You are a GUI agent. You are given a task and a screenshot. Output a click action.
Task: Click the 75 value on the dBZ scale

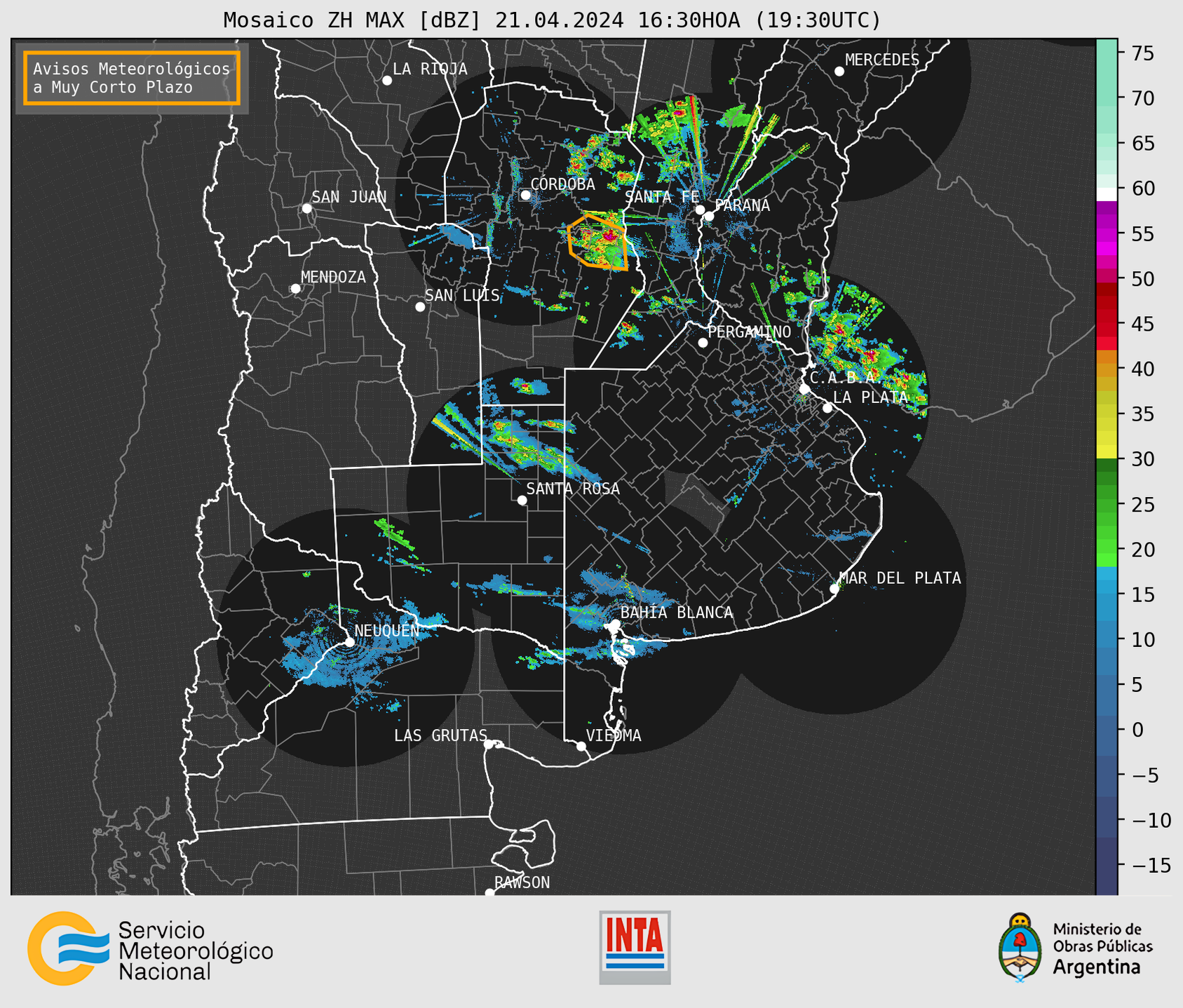[1143, 53]
